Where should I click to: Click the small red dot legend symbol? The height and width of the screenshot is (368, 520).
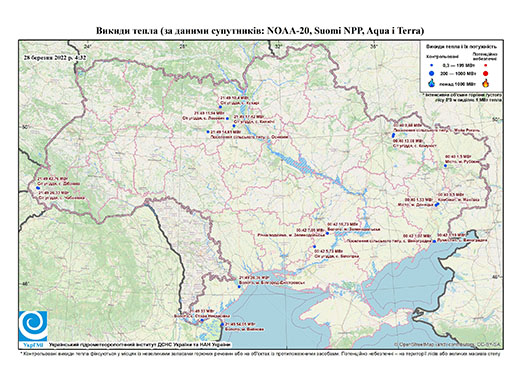pos(485,65)
